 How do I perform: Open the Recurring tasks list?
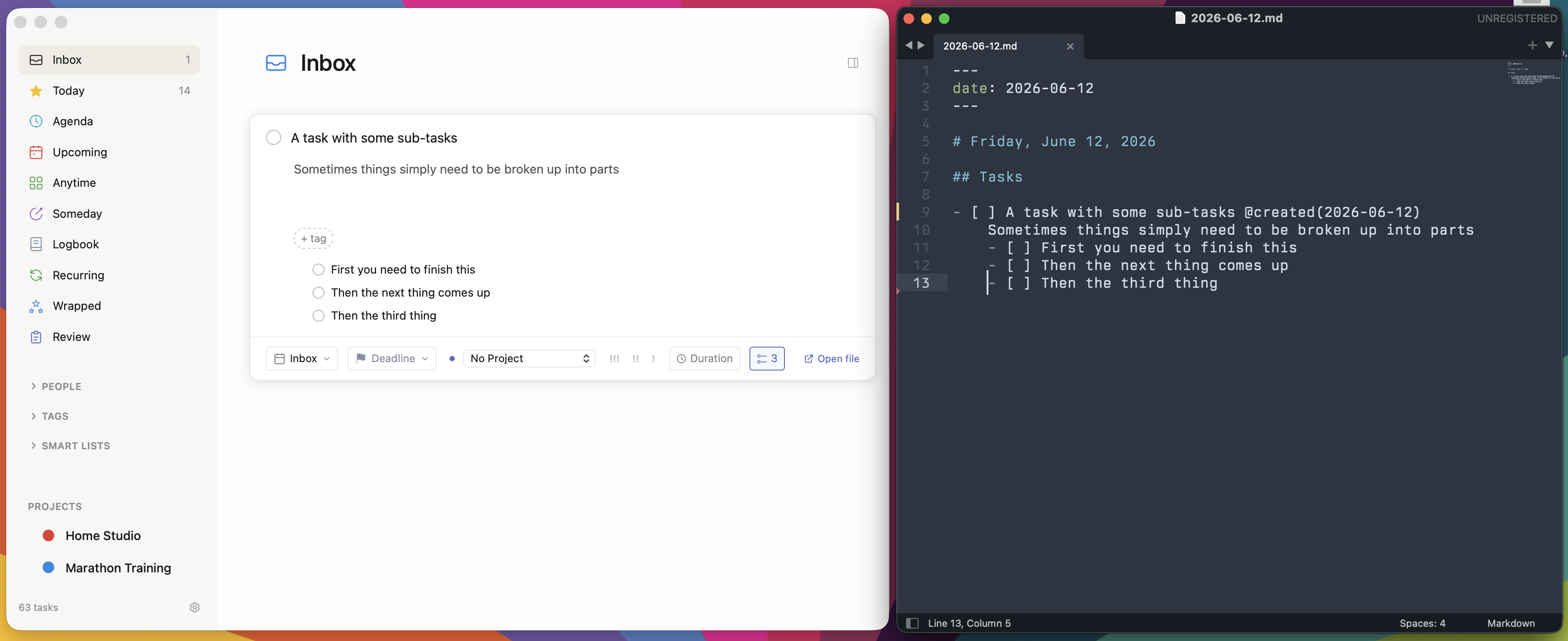tap(109, 275)
